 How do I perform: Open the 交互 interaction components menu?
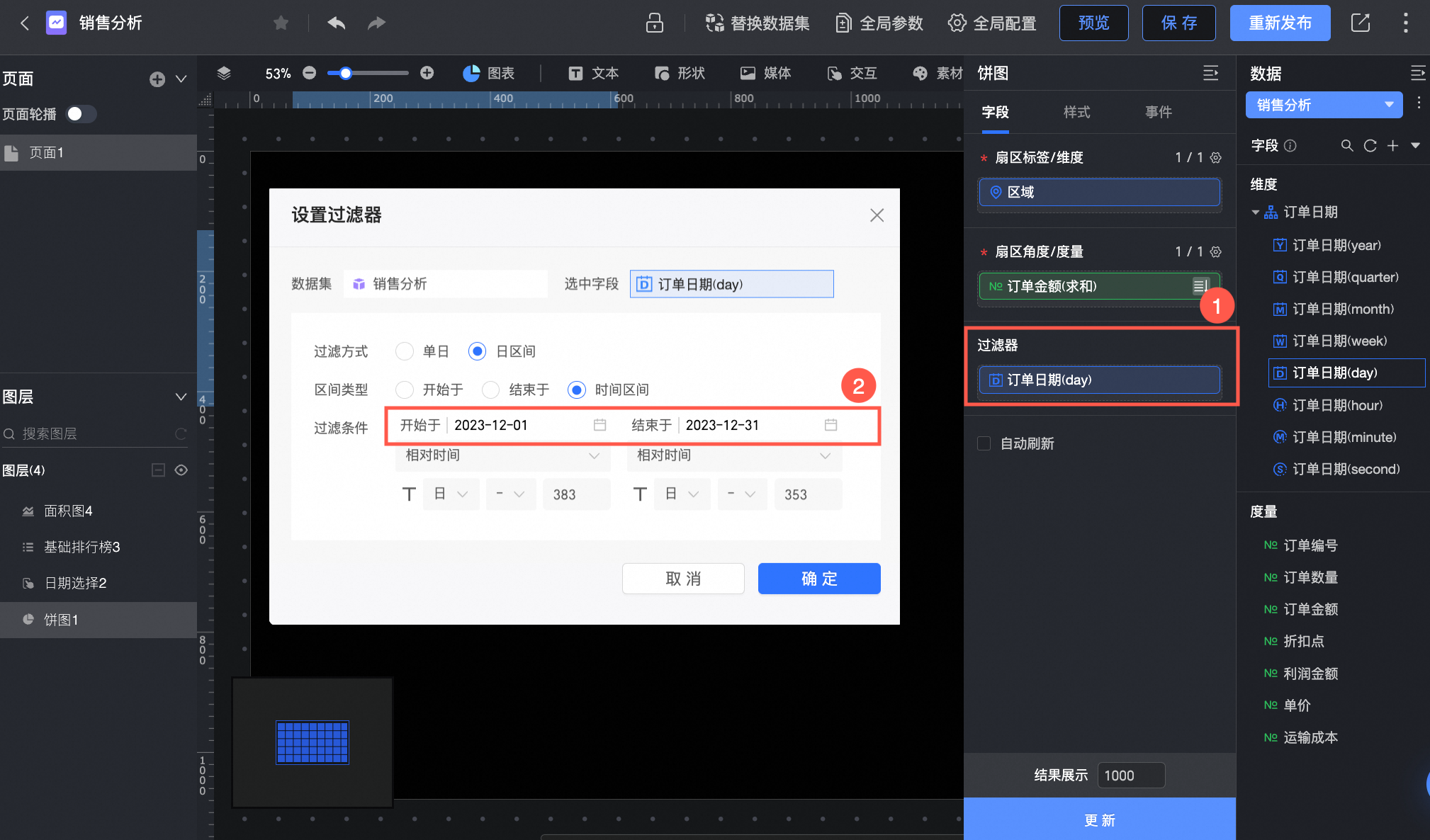[852, 73]
